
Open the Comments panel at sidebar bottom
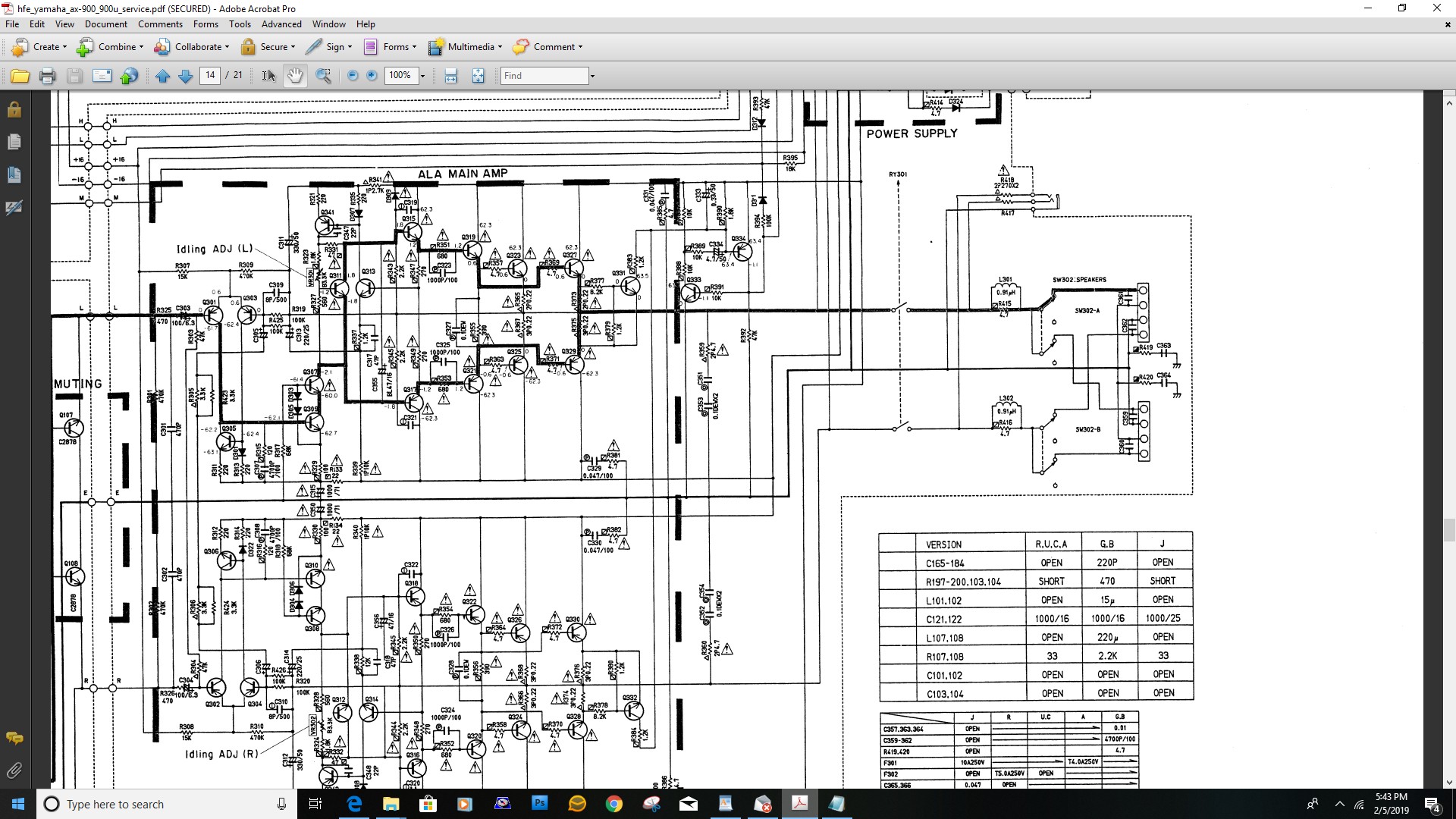point(14,739)
